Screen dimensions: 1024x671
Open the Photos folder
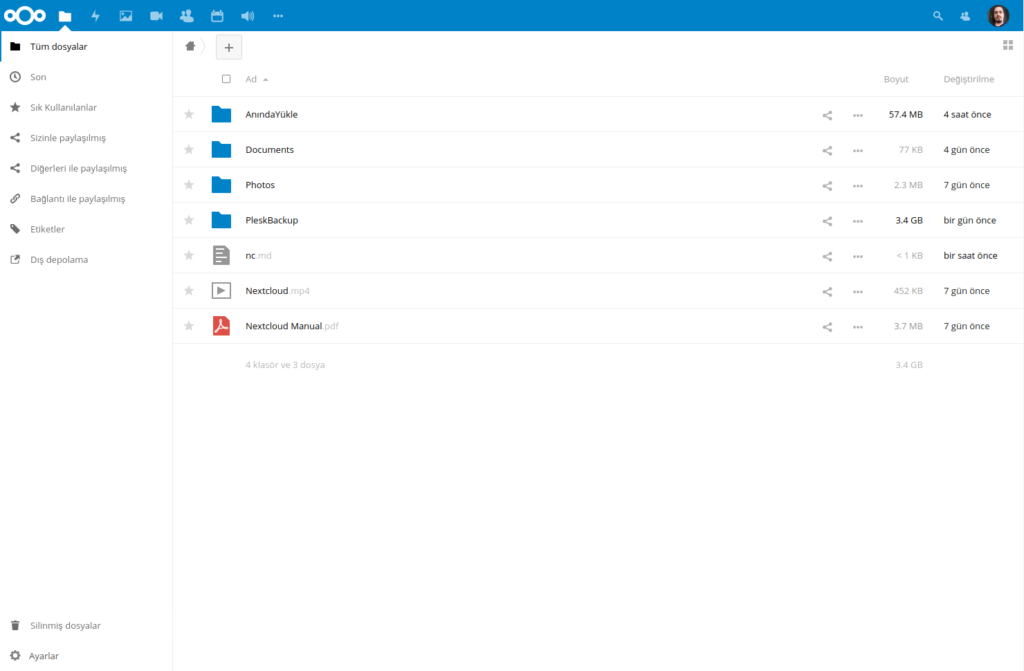tap(260, 185)
